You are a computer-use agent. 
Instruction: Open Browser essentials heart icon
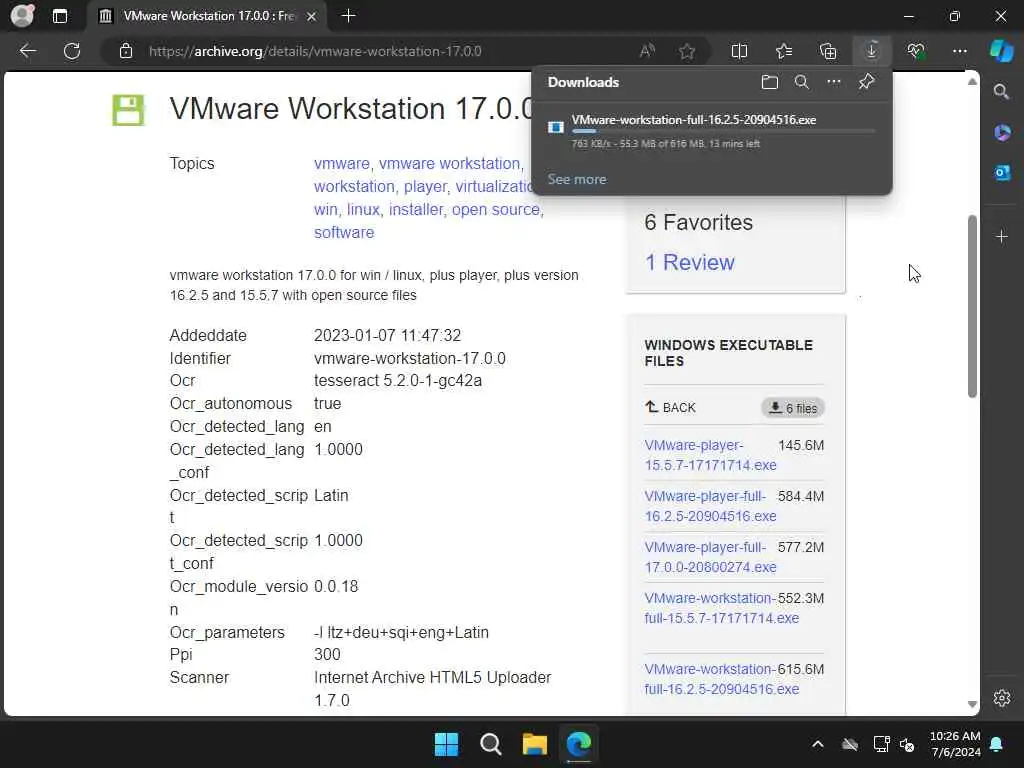click(x=916, y=51)
